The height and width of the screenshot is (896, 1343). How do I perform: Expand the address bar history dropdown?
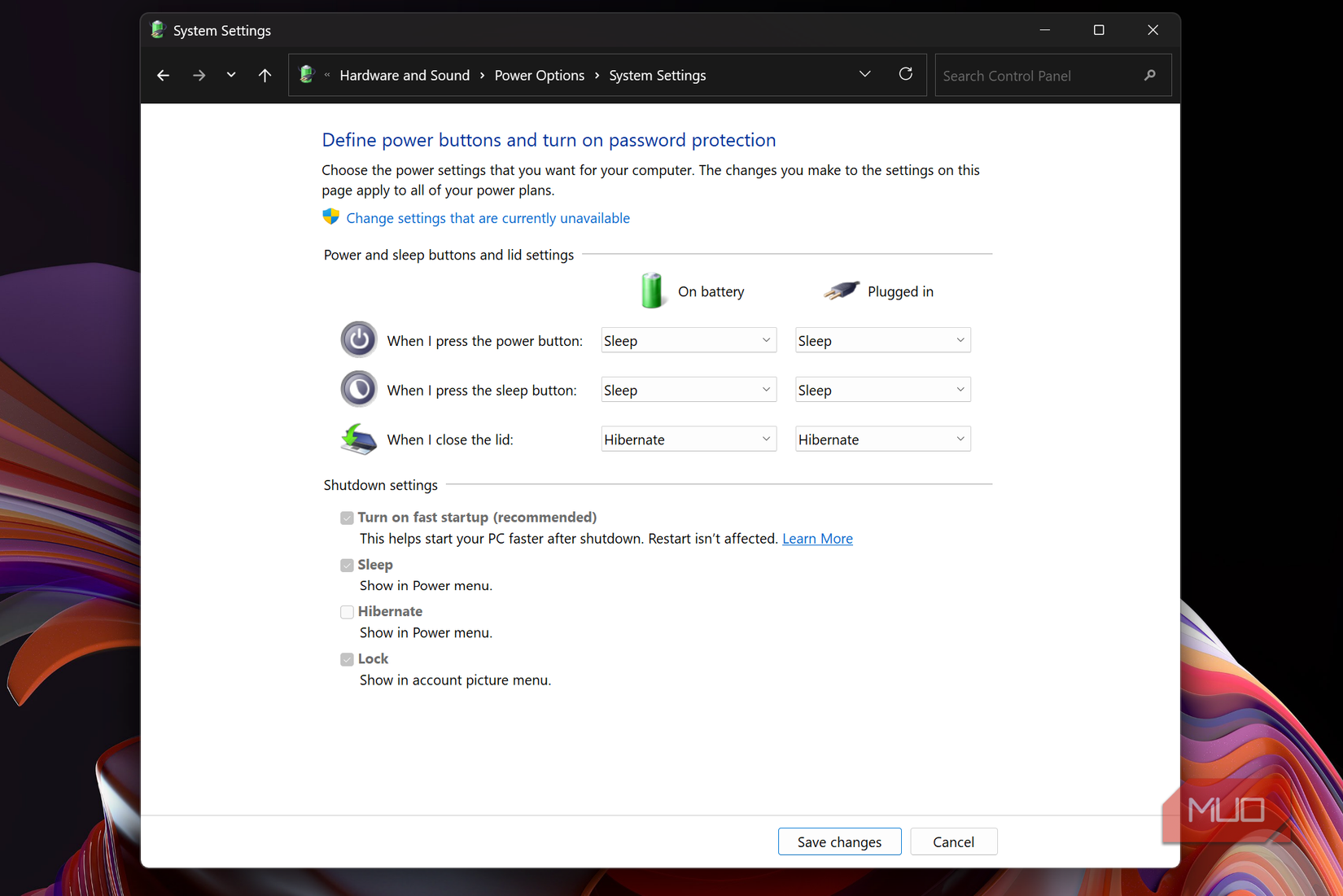[x=864, y=74]
